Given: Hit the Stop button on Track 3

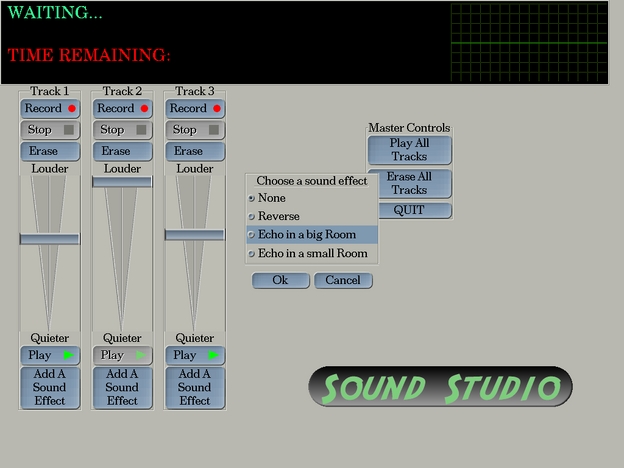Looking at the screenshot, I should point(194,130).
